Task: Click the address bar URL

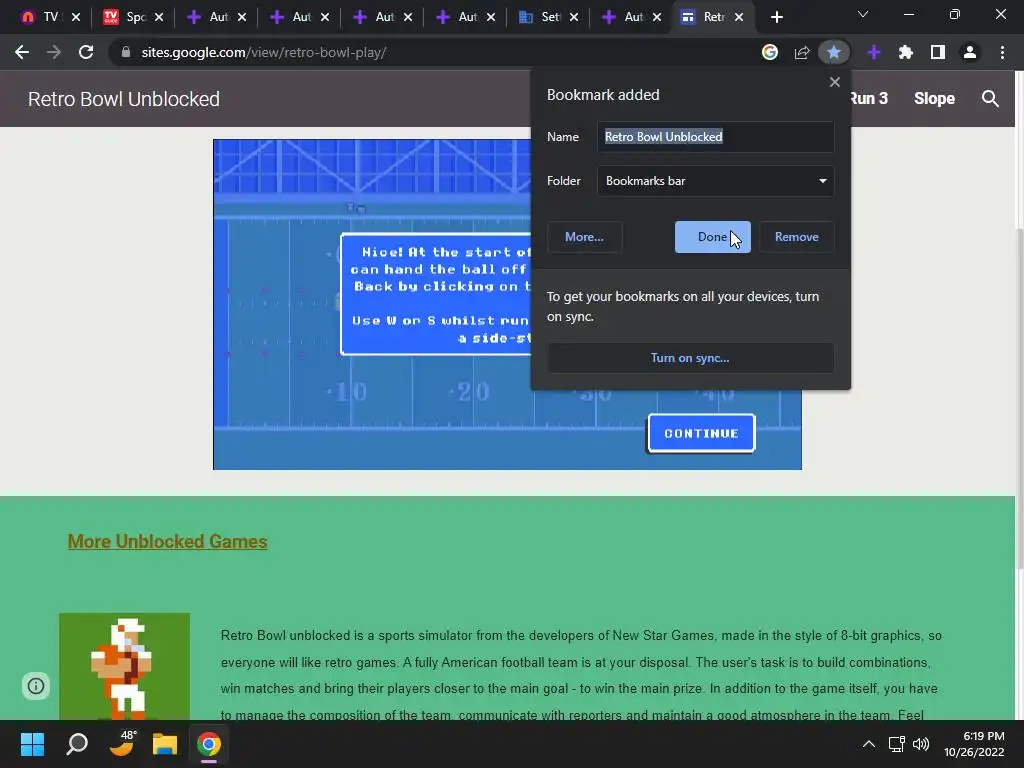Action: click(264, 52)
